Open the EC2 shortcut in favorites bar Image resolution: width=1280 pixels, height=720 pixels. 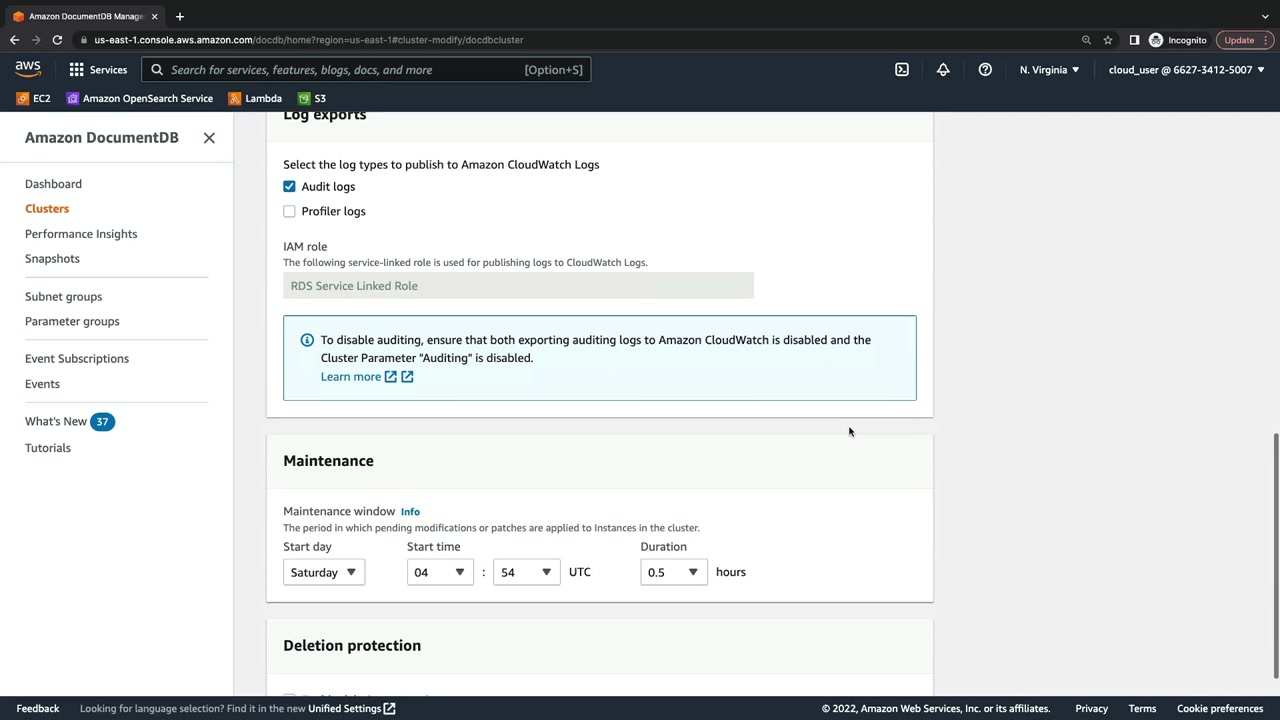(x=33, y=99)
